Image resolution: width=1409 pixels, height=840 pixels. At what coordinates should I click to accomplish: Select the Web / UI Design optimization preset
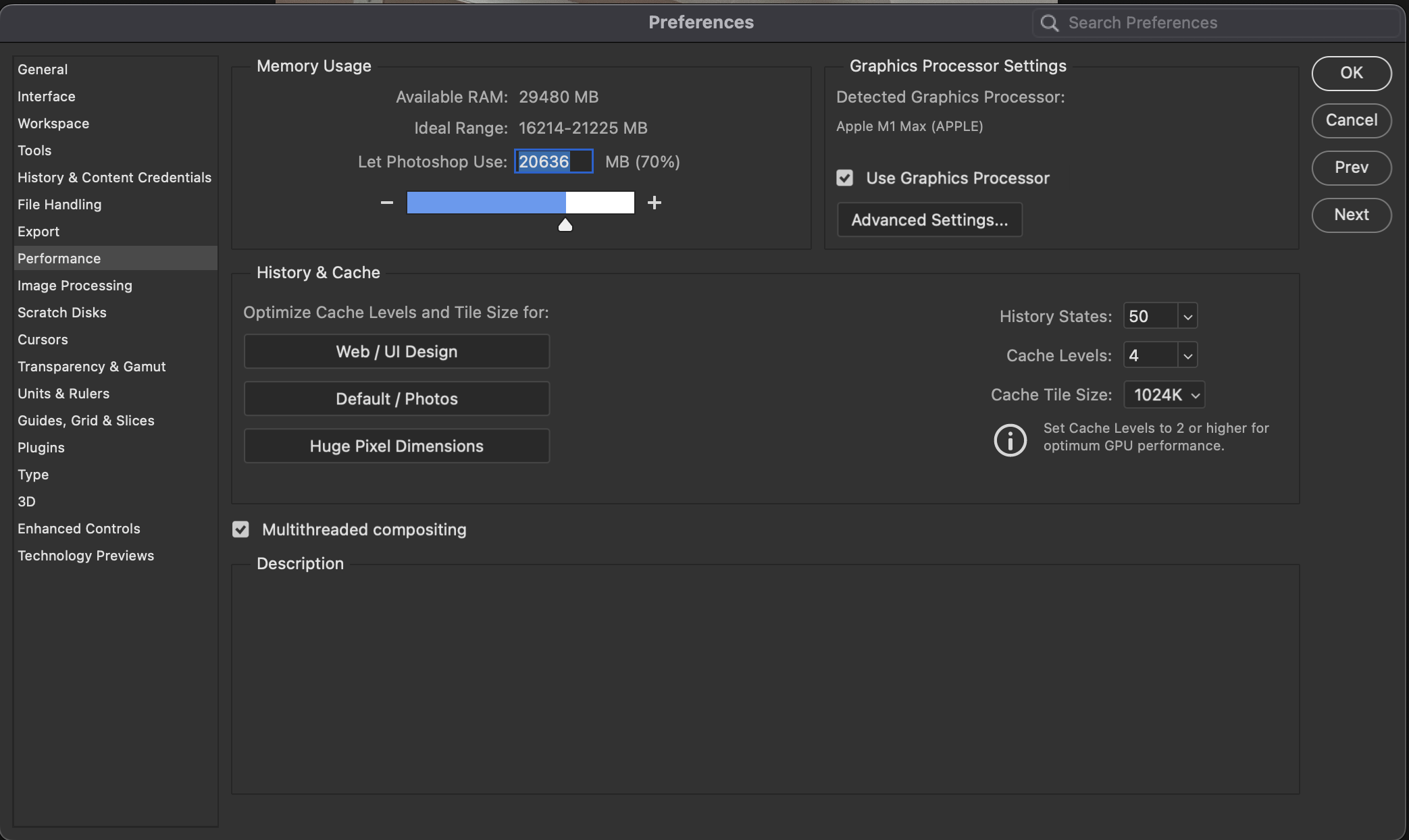coord(396,351)
